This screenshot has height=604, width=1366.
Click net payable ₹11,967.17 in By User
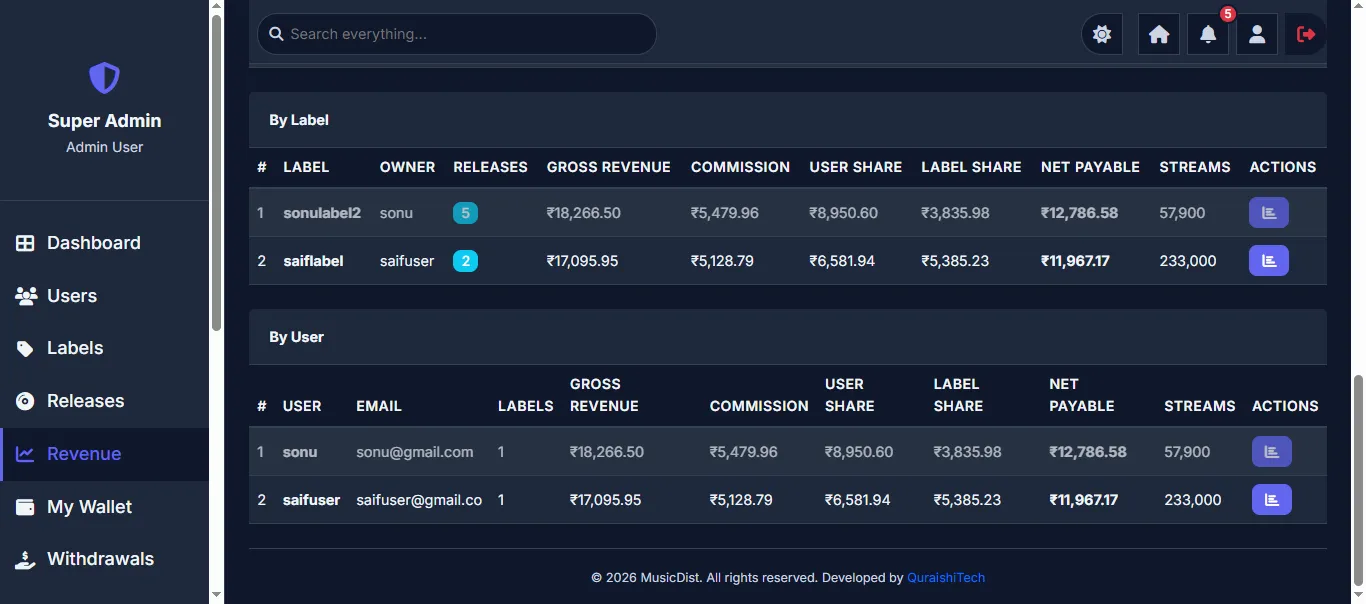pyautogui.click(x=1083, y=500)
